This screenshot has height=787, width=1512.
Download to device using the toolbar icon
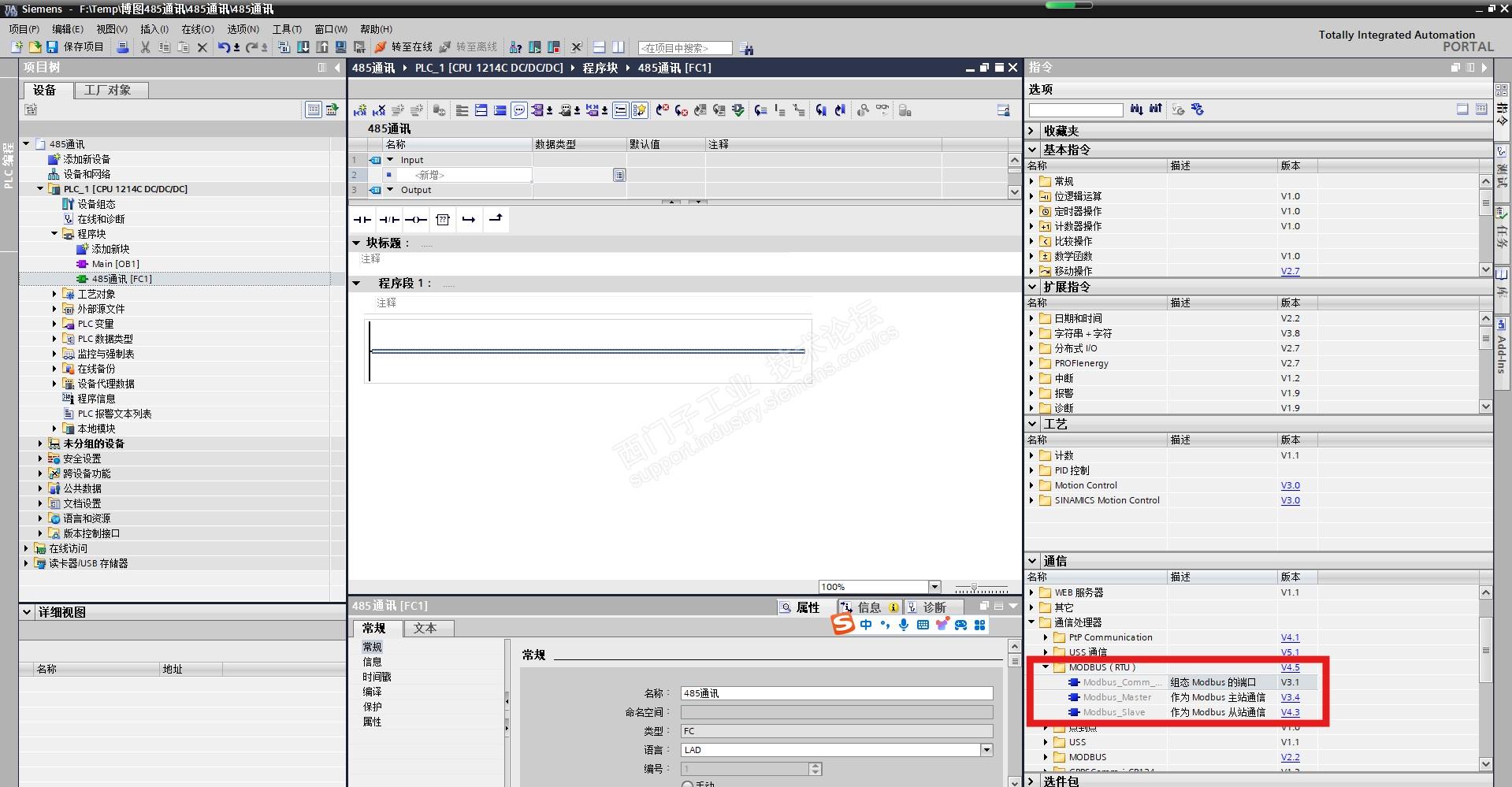pyautogui.click(x=303, y=47)
